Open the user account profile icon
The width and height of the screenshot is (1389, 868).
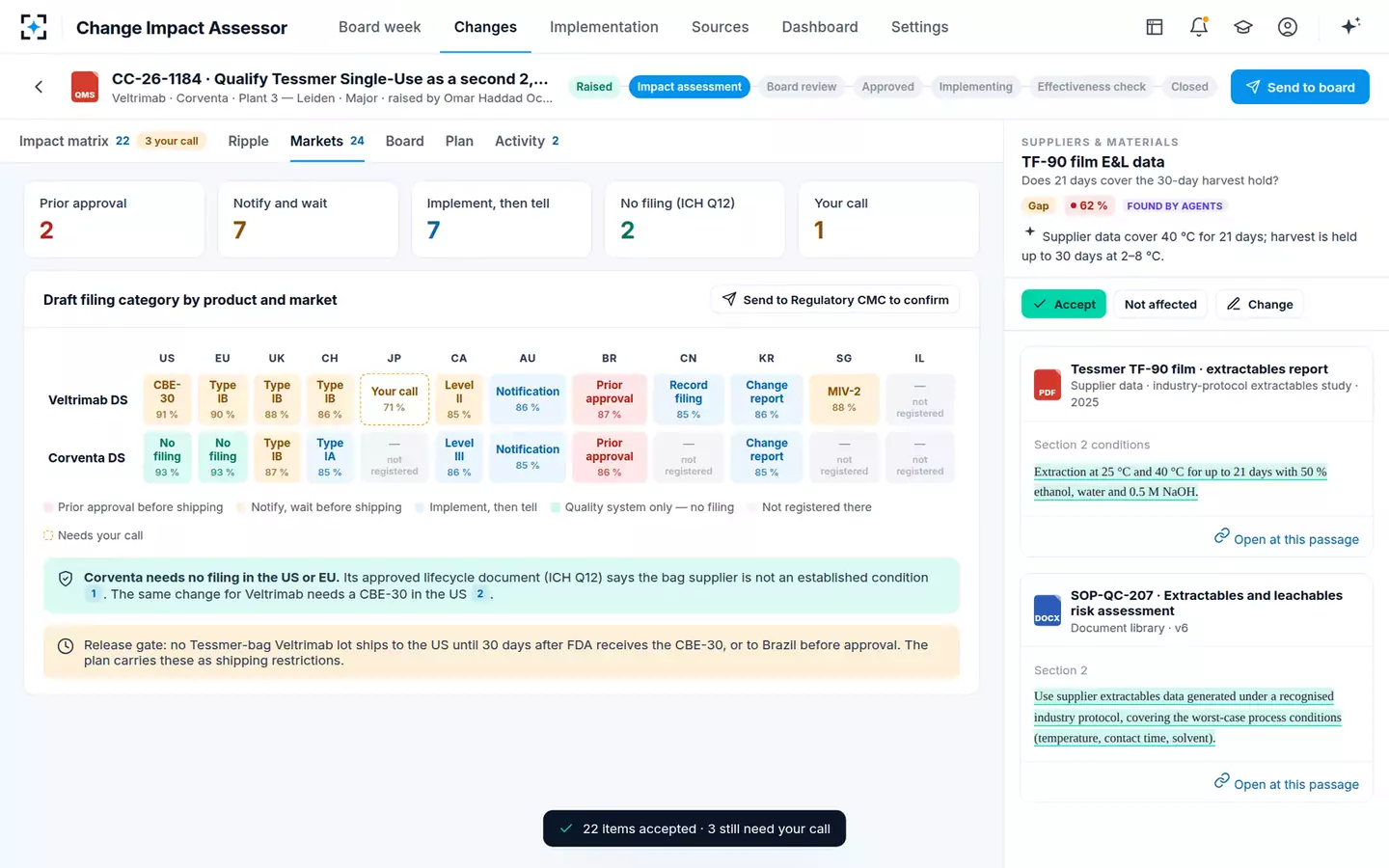1288,27
